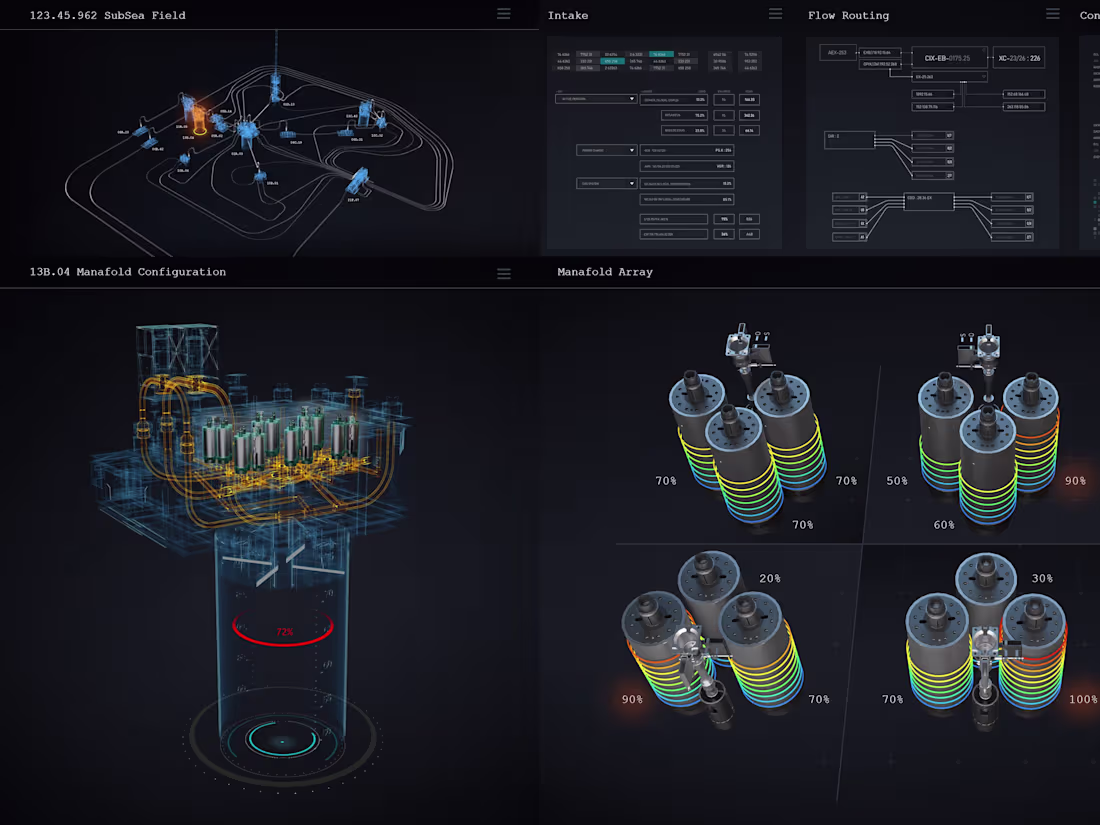Click the PLX : 256 field in Intake

point(687,150)
